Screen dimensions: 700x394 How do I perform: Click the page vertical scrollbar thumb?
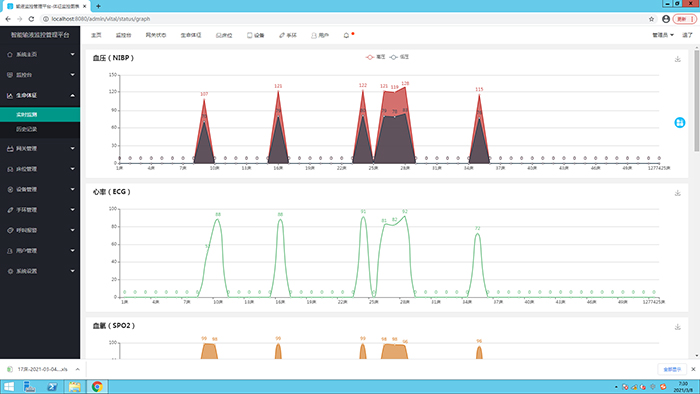click(x=696, y=101)
